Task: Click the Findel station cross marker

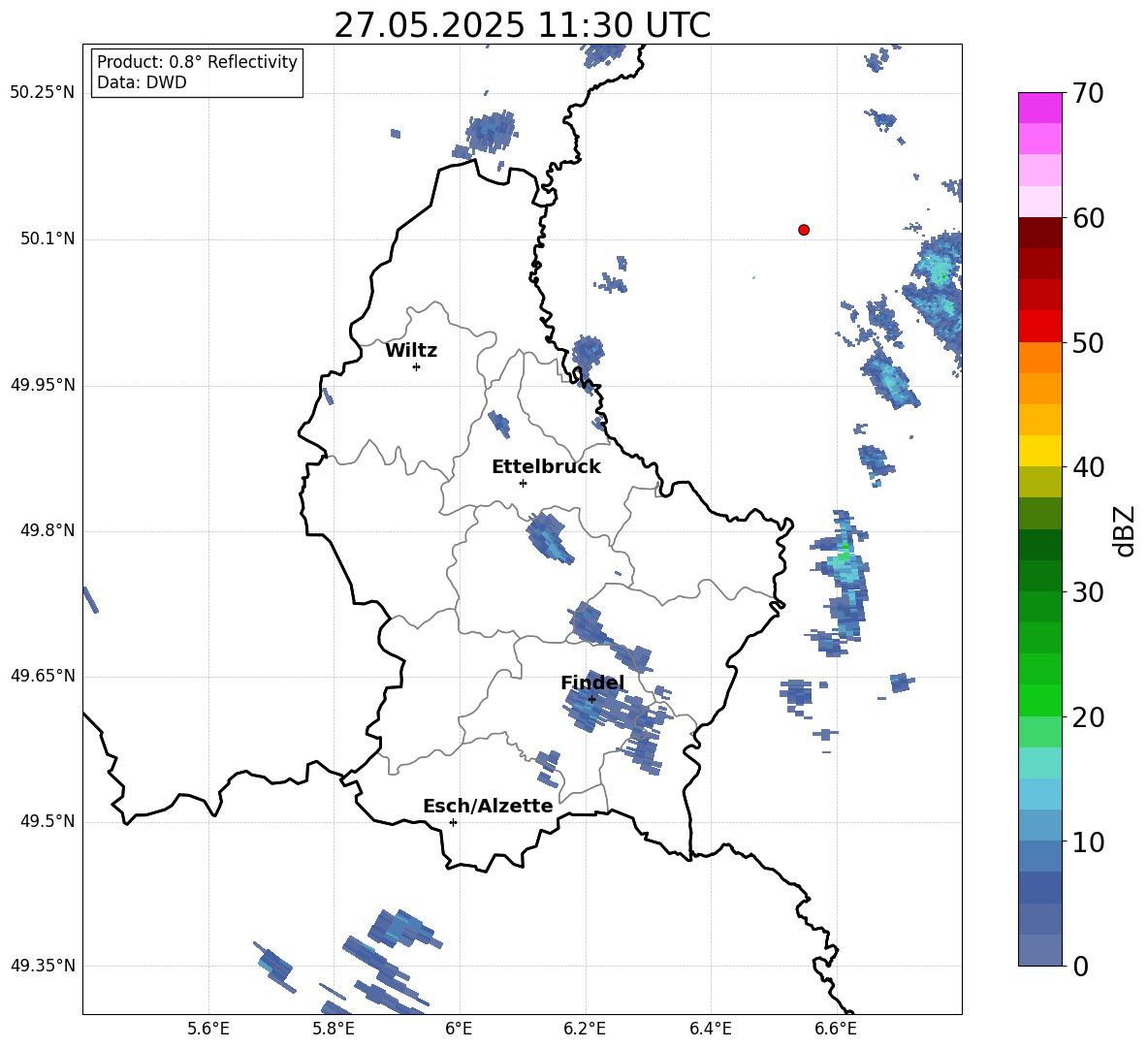Action: click(592, 700)
